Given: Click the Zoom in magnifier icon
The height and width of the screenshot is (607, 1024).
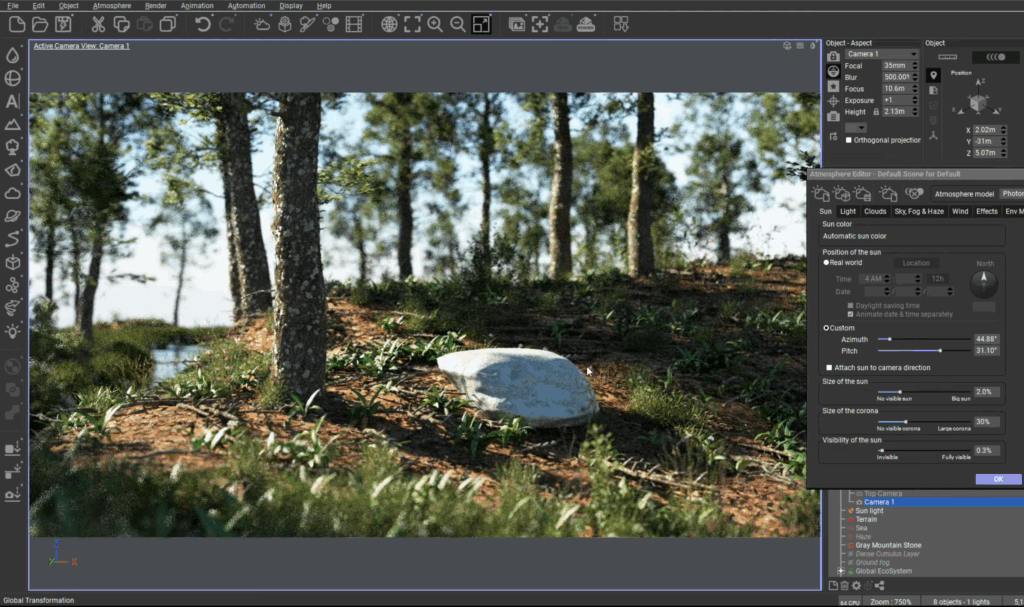Looking at the screenshot, I should pos(435,24).
